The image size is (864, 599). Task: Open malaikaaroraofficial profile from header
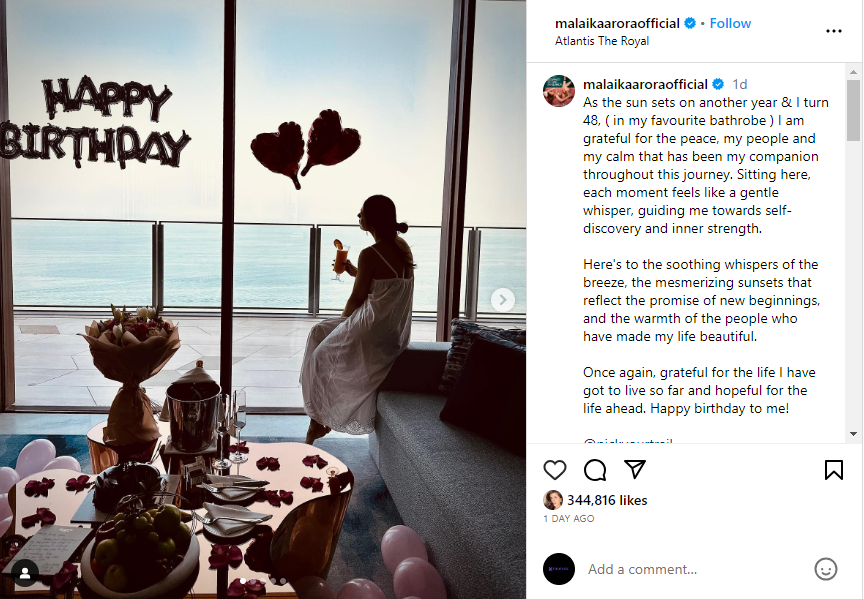pos(617,23)
